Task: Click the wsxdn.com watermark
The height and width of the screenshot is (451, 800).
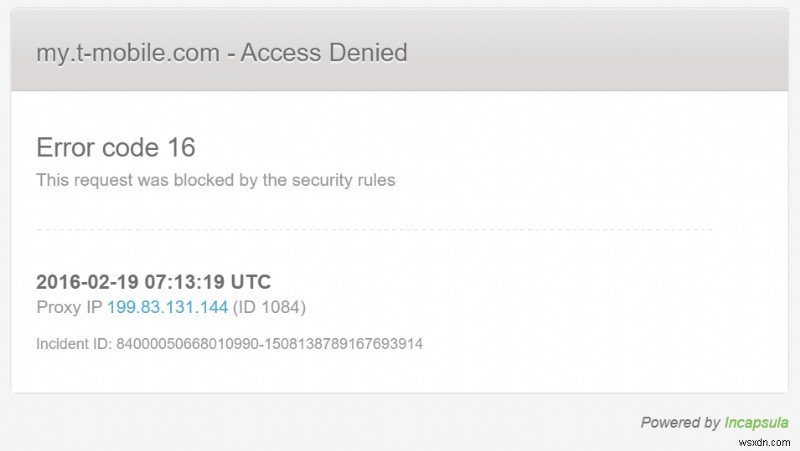Action: coord(764,440)
